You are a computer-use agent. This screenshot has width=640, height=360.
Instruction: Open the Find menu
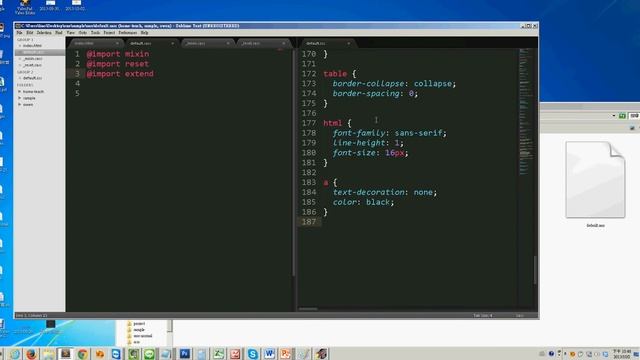(59, 33)
